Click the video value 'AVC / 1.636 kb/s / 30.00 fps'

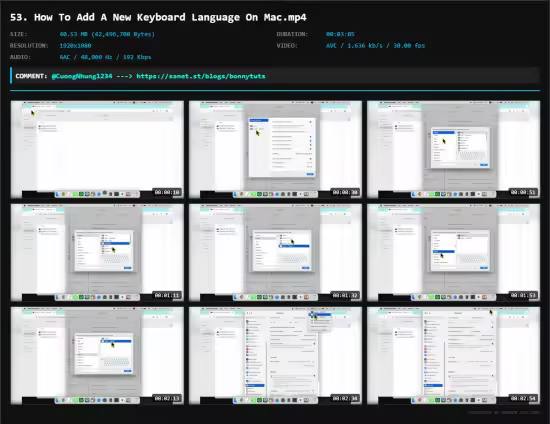pos(375,46)
